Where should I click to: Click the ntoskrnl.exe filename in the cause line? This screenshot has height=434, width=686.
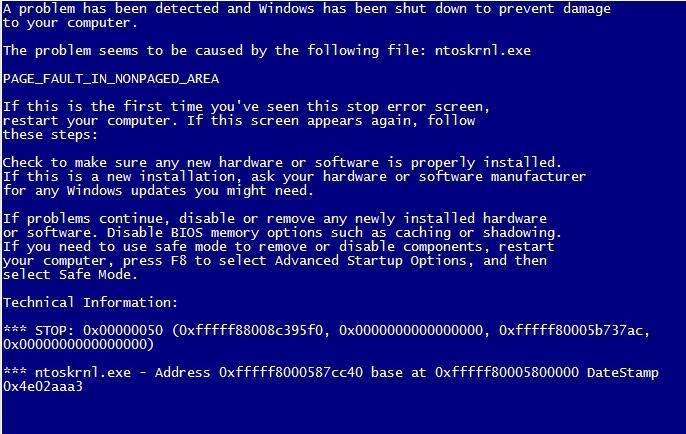(483, 50)
